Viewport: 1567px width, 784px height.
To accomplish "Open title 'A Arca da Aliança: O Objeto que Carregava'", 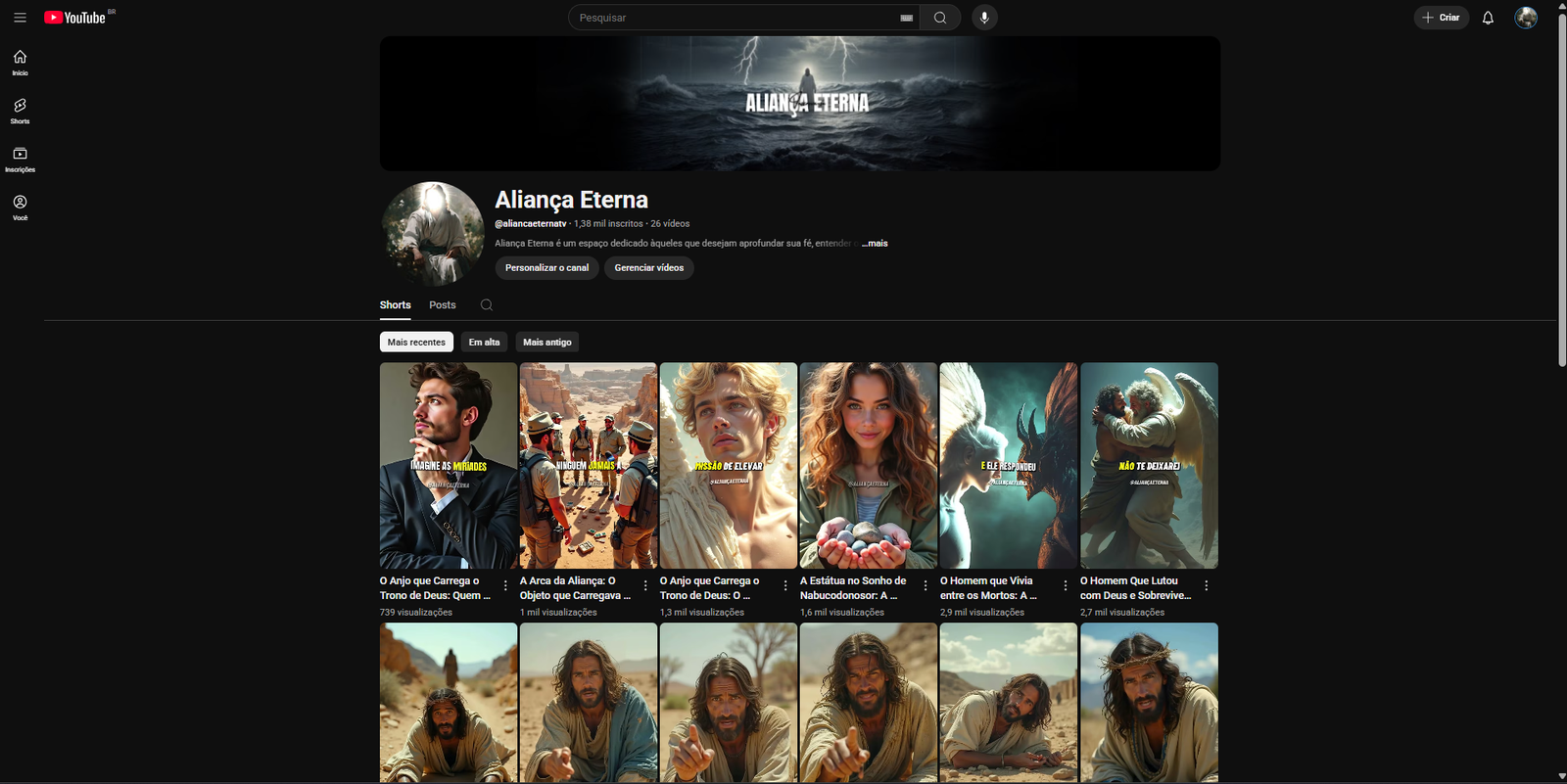I will (575, 588).
